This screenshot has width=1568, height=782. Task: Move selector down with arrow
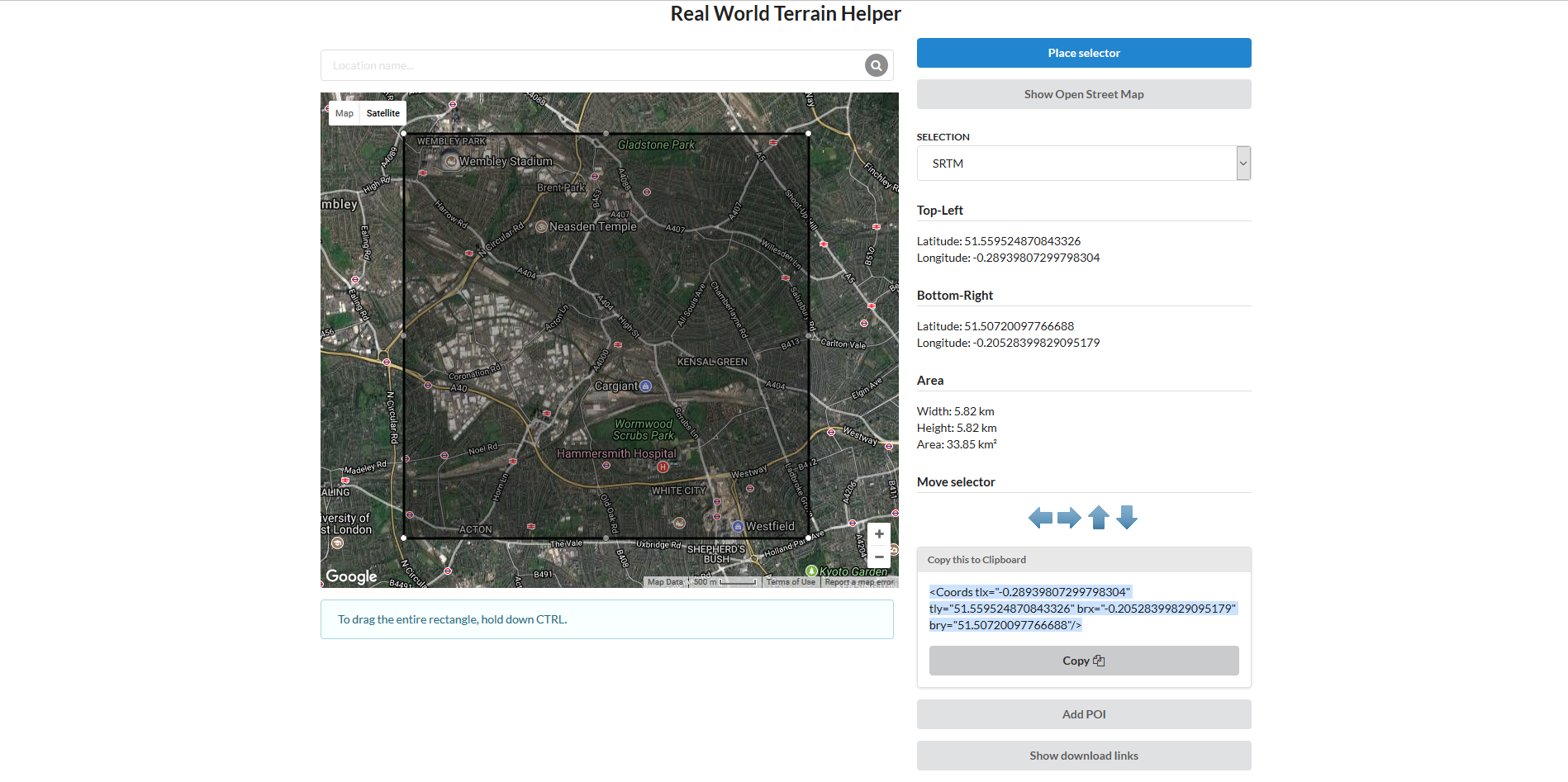[x=1127, y=518]
